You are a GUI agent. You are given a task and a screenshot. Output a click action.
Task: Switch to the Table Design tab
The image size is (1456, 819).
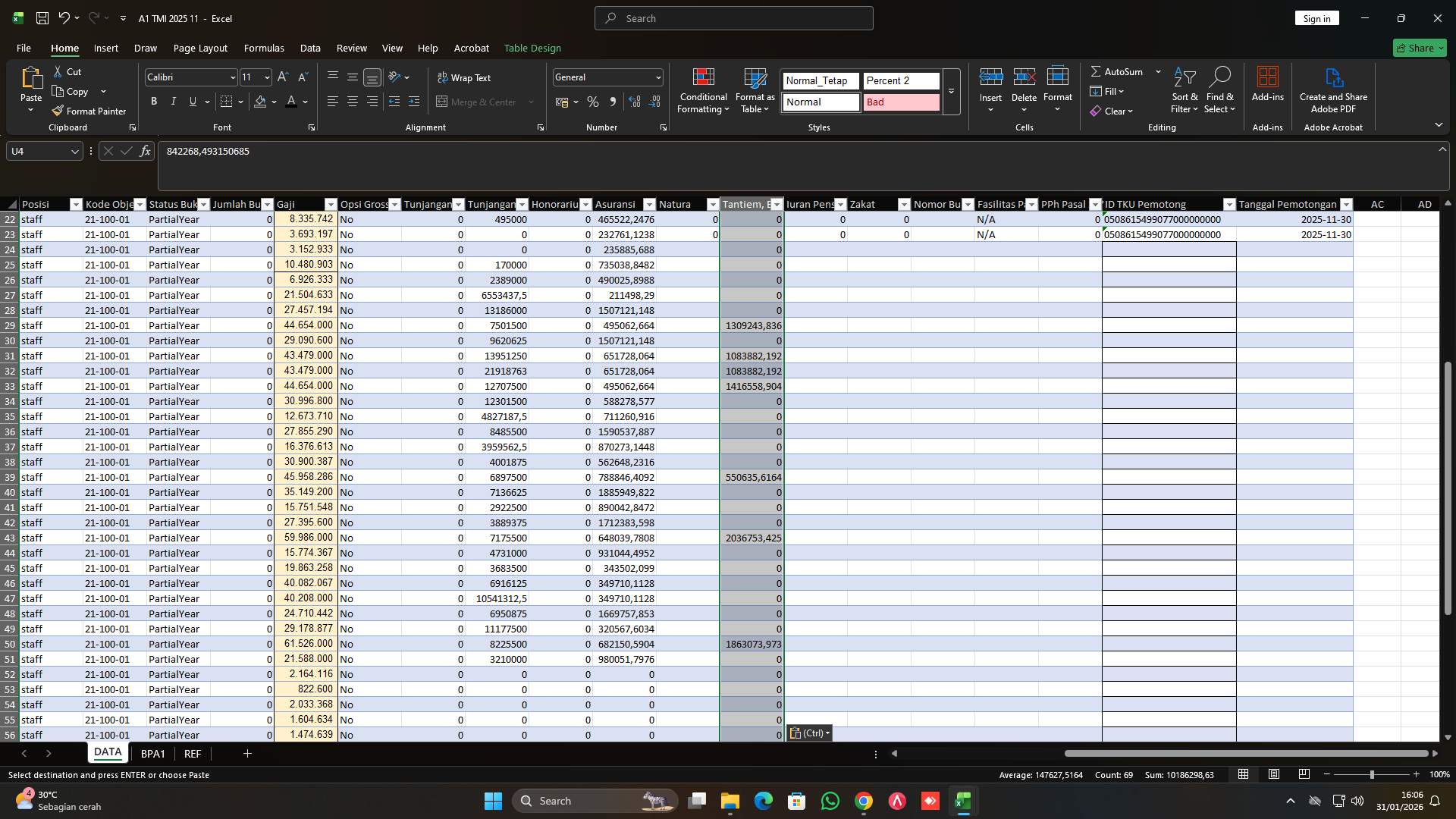(x=532, y=48)
